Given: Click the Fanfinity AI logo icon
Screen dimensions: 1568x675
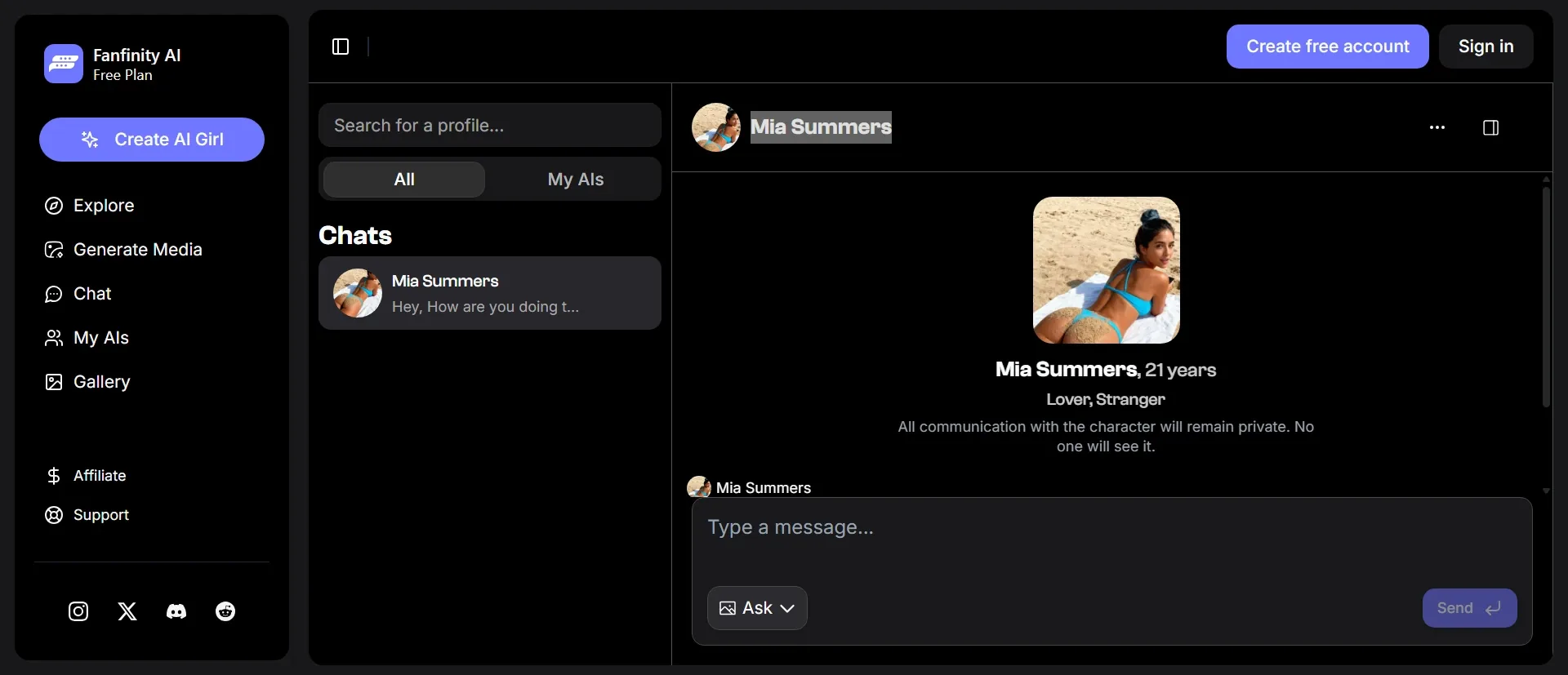Looking at the screenshot, I should pyautogui.click(x=64, y=64).
